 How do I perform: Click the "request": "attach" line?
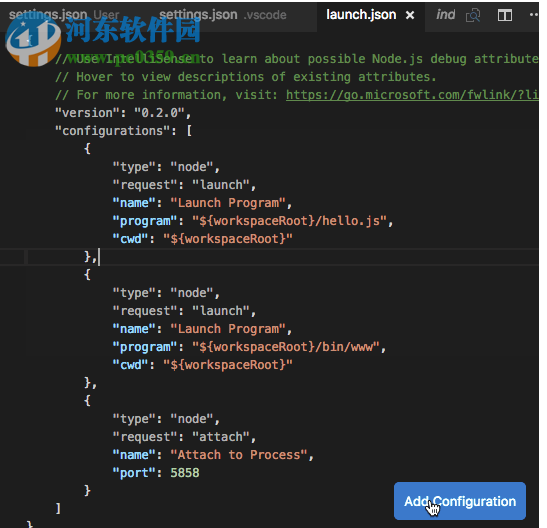[184, 437]
